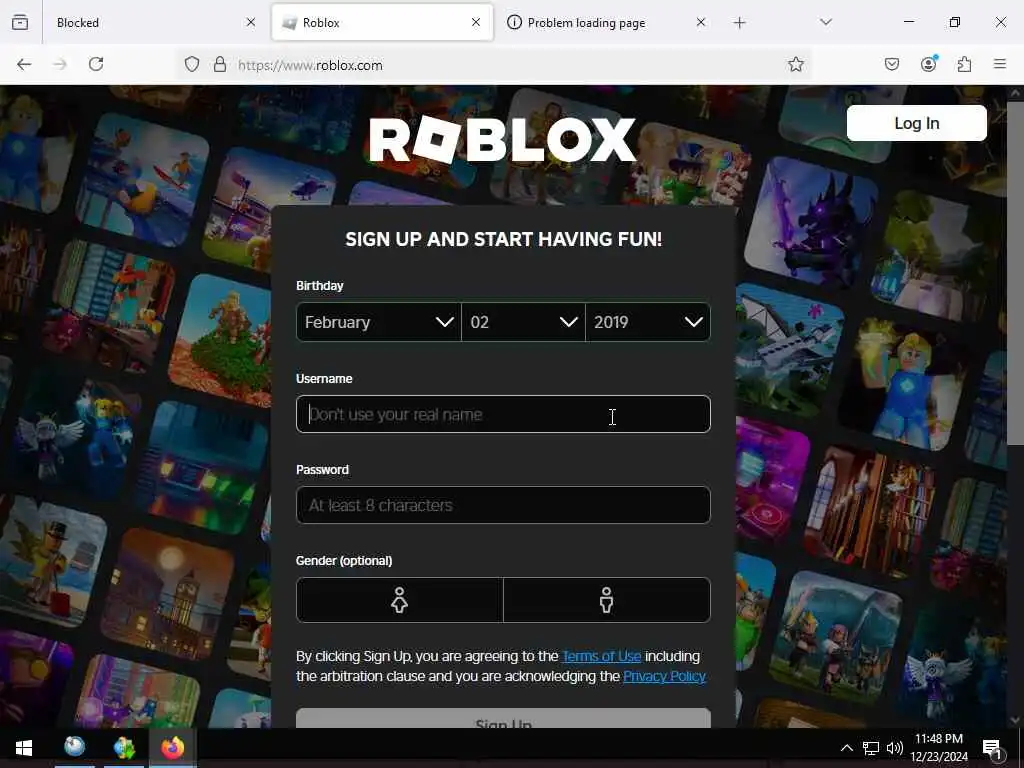This screenshot has width=1024, height=768.
Task: Open the globe app in taskbar
Action: click(x=74, y=746)
